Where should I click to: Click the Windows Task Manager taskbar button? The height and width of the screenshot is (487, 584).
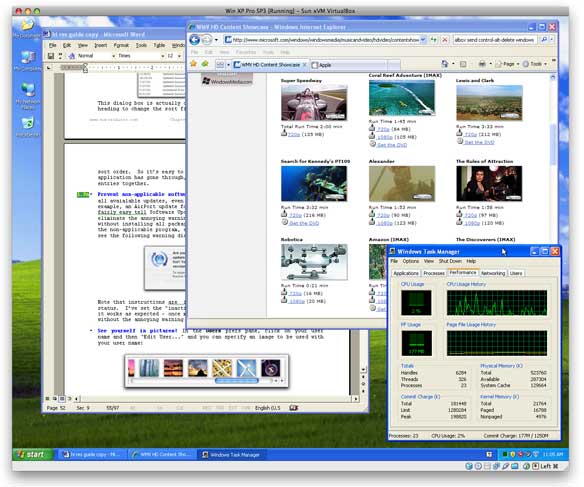pyautogui.click(x=231, y=455)
